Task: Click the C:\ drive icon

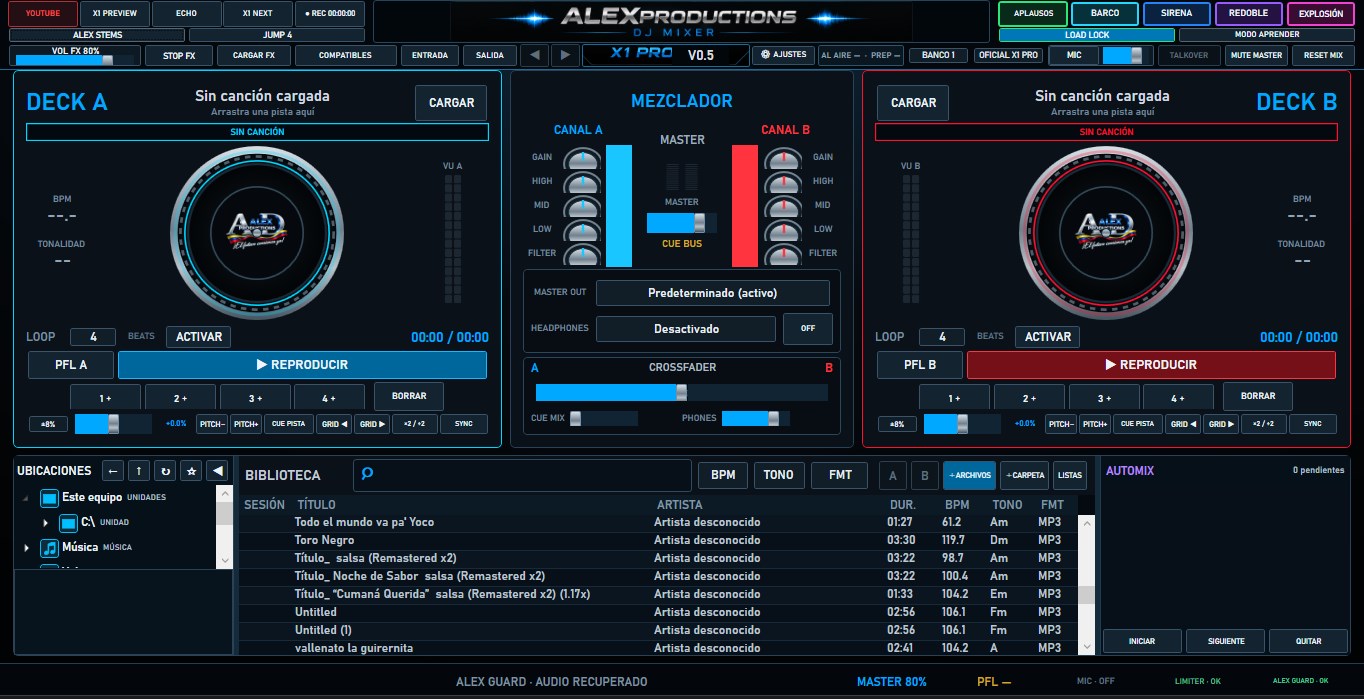Action: point(68,522)
